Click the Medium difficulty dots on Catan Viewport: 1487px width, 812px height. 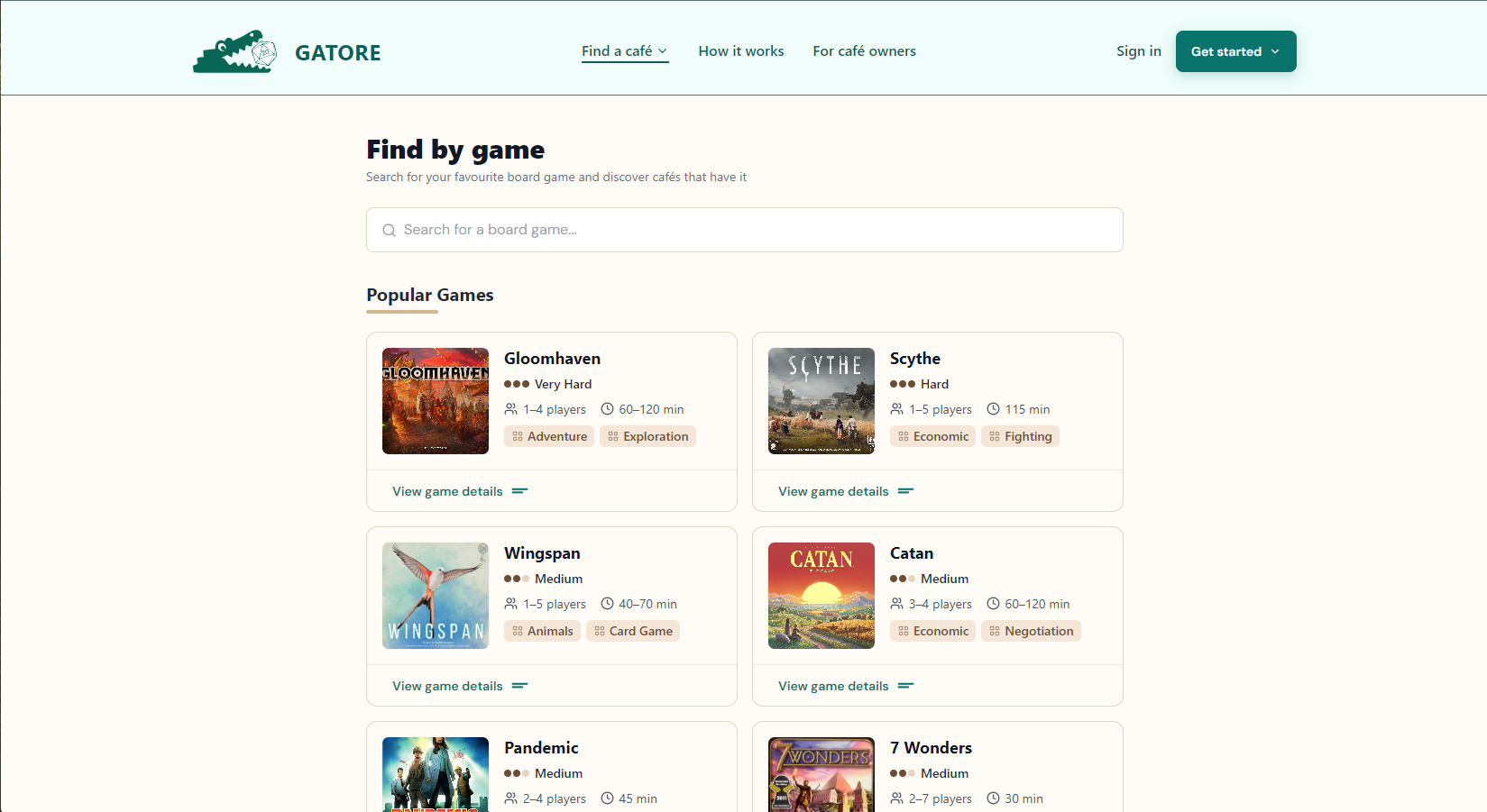(903, 579)
